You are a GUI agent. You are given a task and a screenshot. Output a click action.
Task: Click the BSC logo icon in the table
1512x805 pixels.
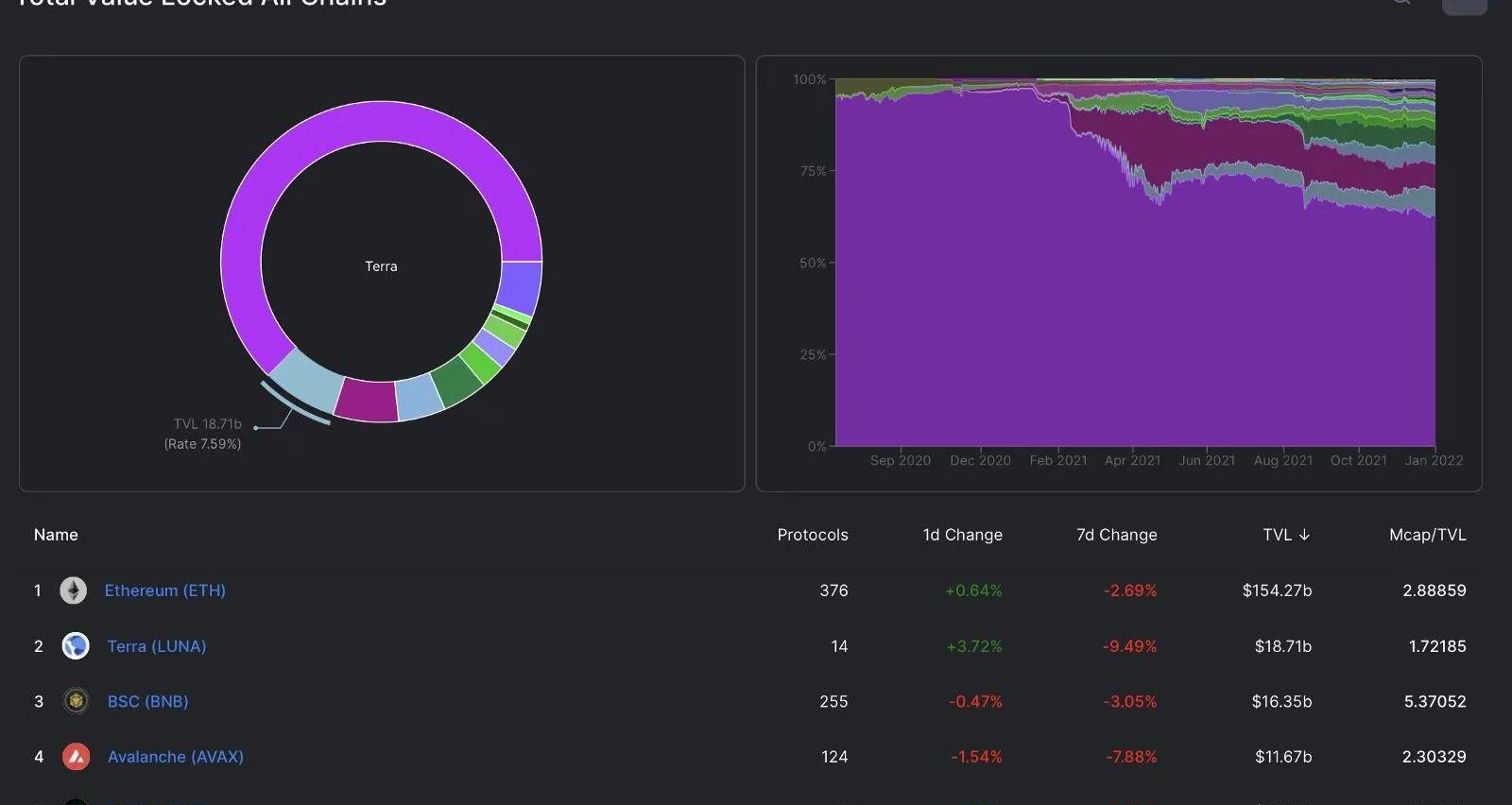click(x=76, y=701)
